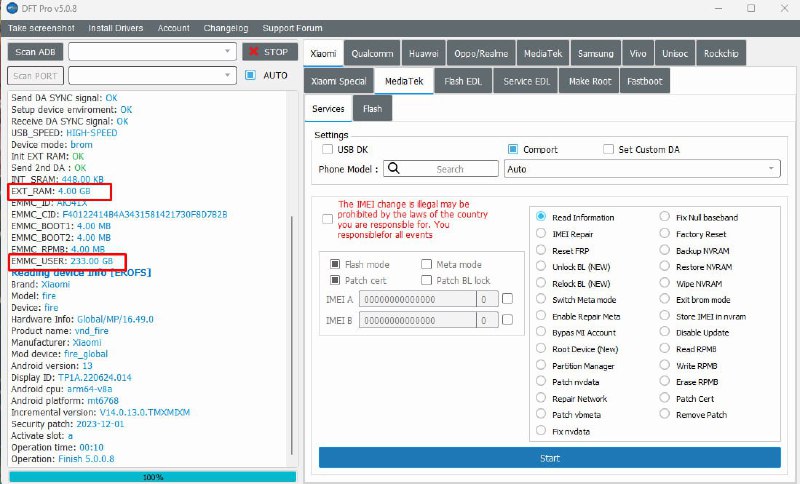This screenshot has width=800, height=484.
Task: Select Factory Reset radio option
Action: tap(664, 234)
